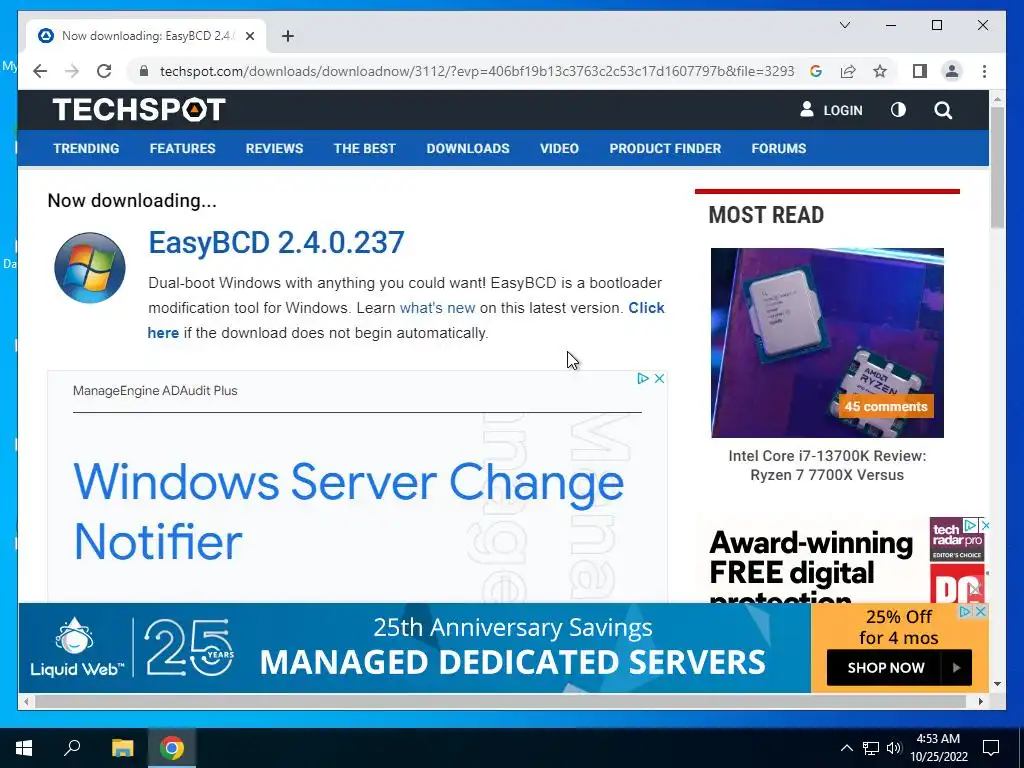
Task: Open Intel Core i7-13700K Review article link
Action: tap(827, 465)
